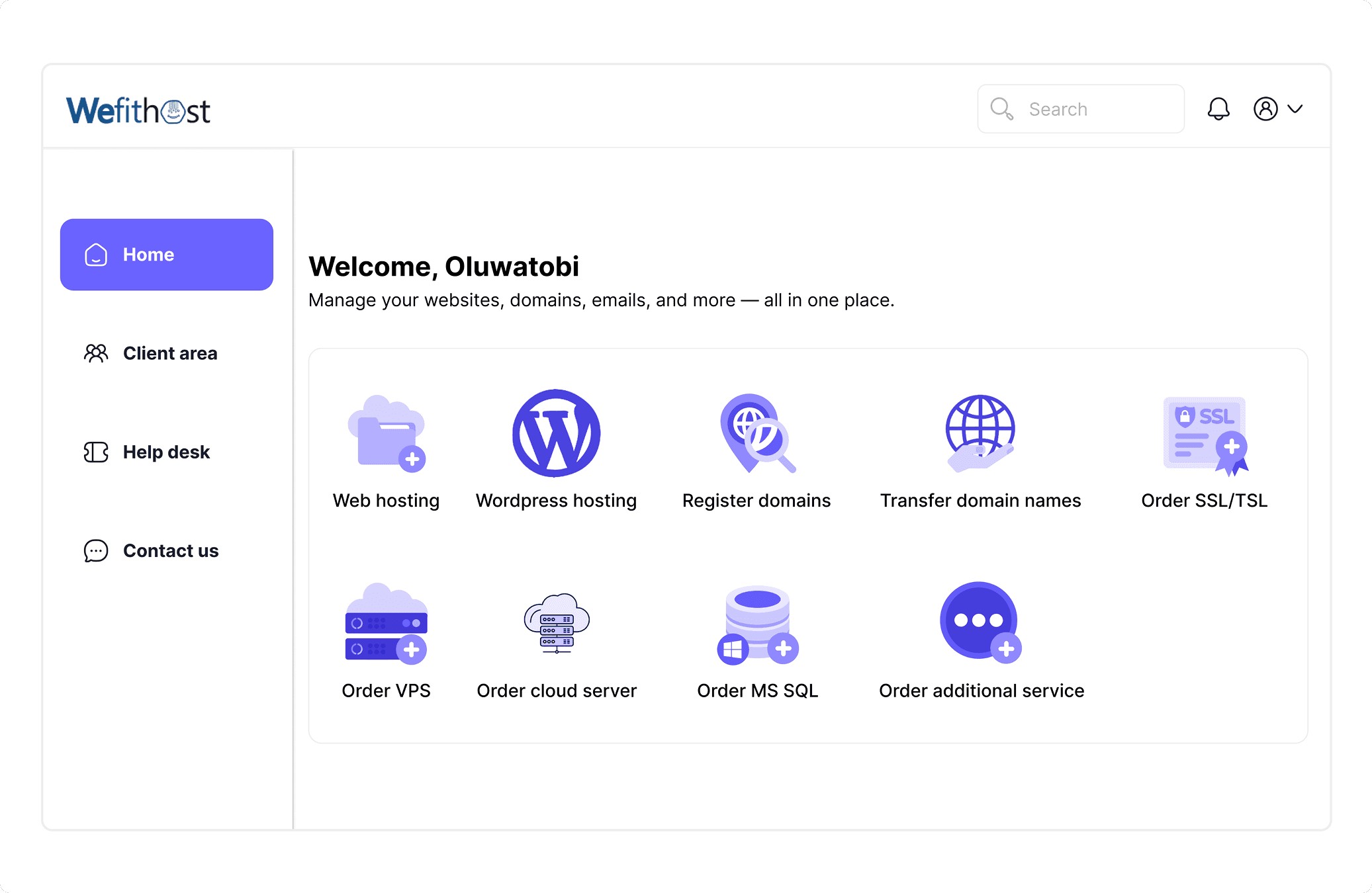
Task: Click the user profile avatar icon
Action: point(1265,108)
